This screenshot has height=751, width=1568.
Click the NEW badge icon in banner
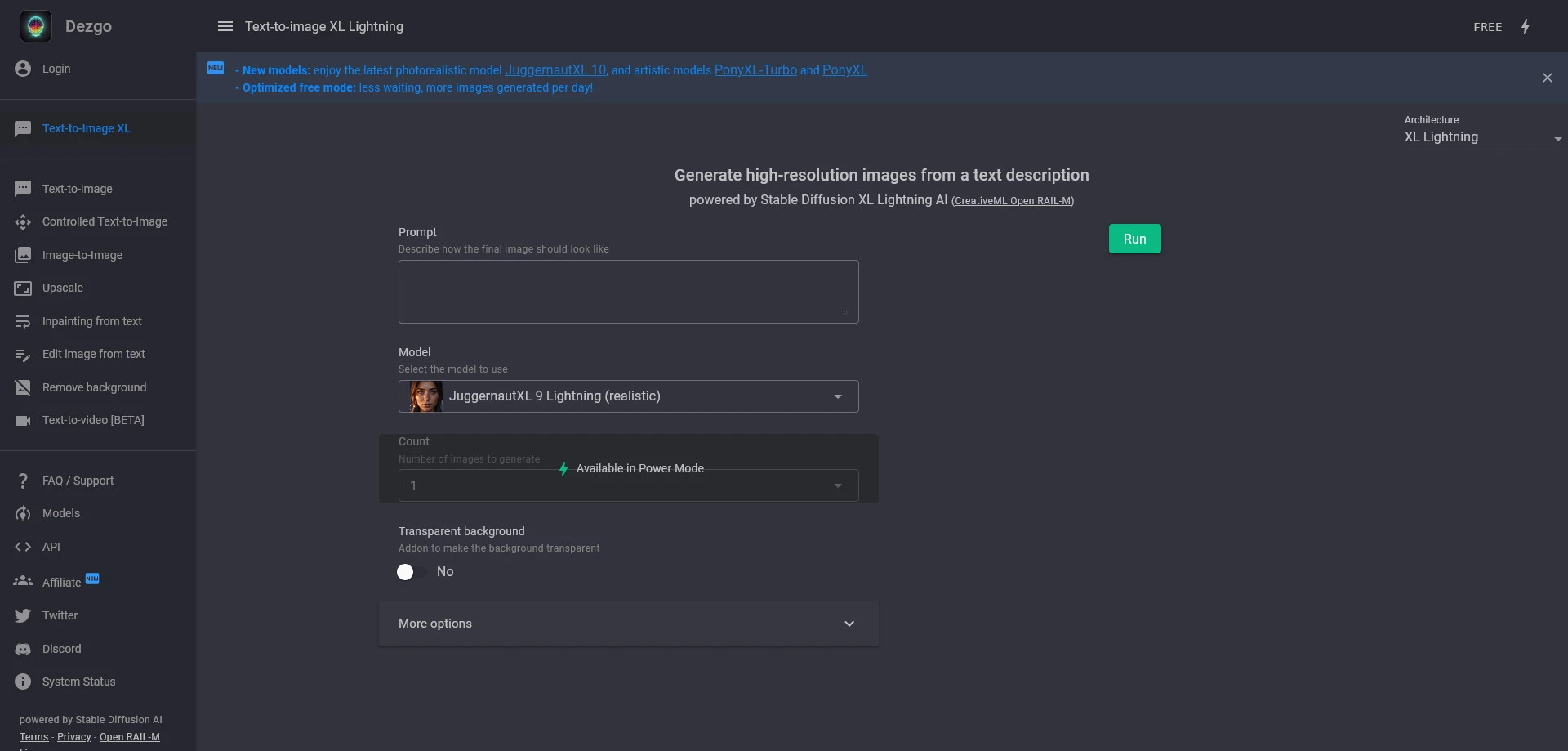click(216, 68)
